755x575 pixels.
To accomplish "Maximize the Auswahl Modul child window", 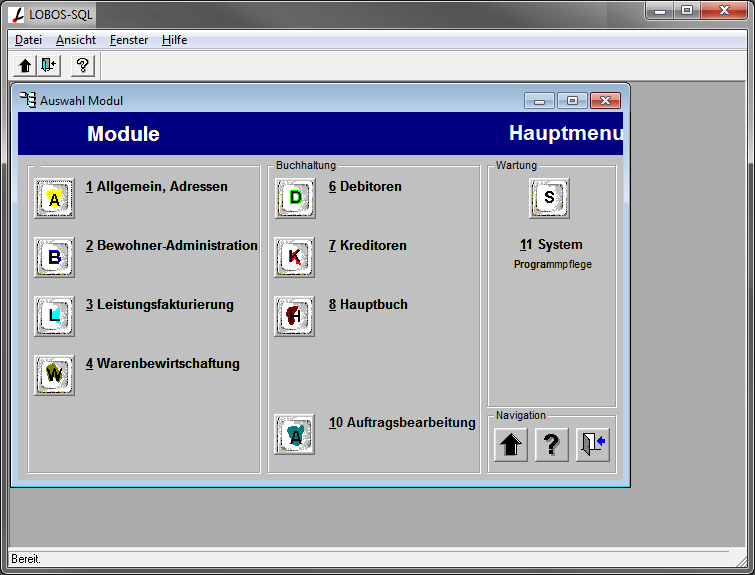I will pos(572,101).
